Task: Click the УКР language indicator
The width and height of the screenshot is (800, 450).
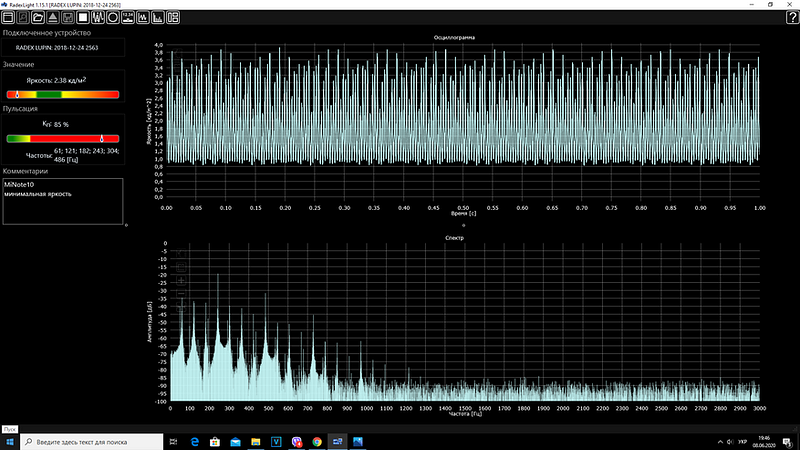Action: [x=740, y=441]
